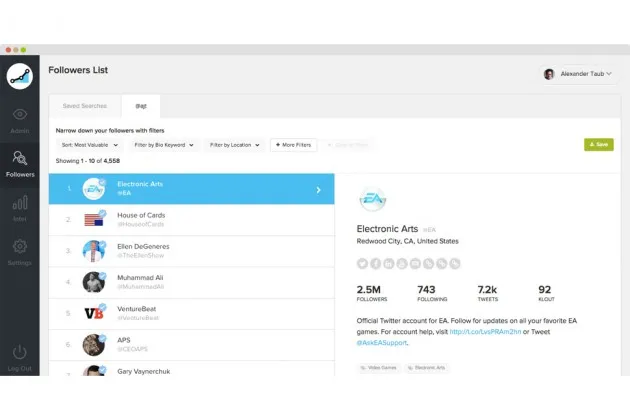Switch to the Saved Searches tab
630x420 pixels.
tap(85, 106)
